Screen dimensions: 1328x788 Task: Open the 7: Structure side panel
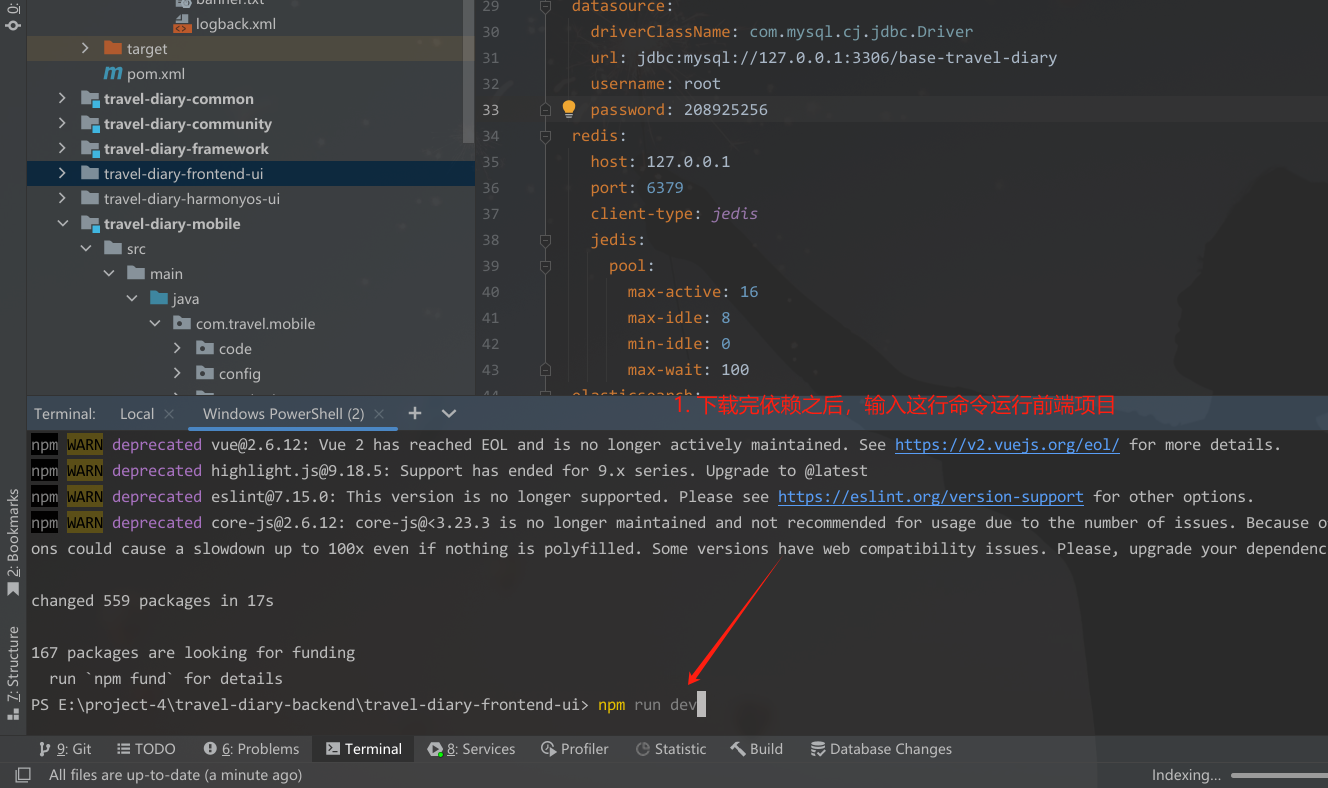(x=13, y=673)
